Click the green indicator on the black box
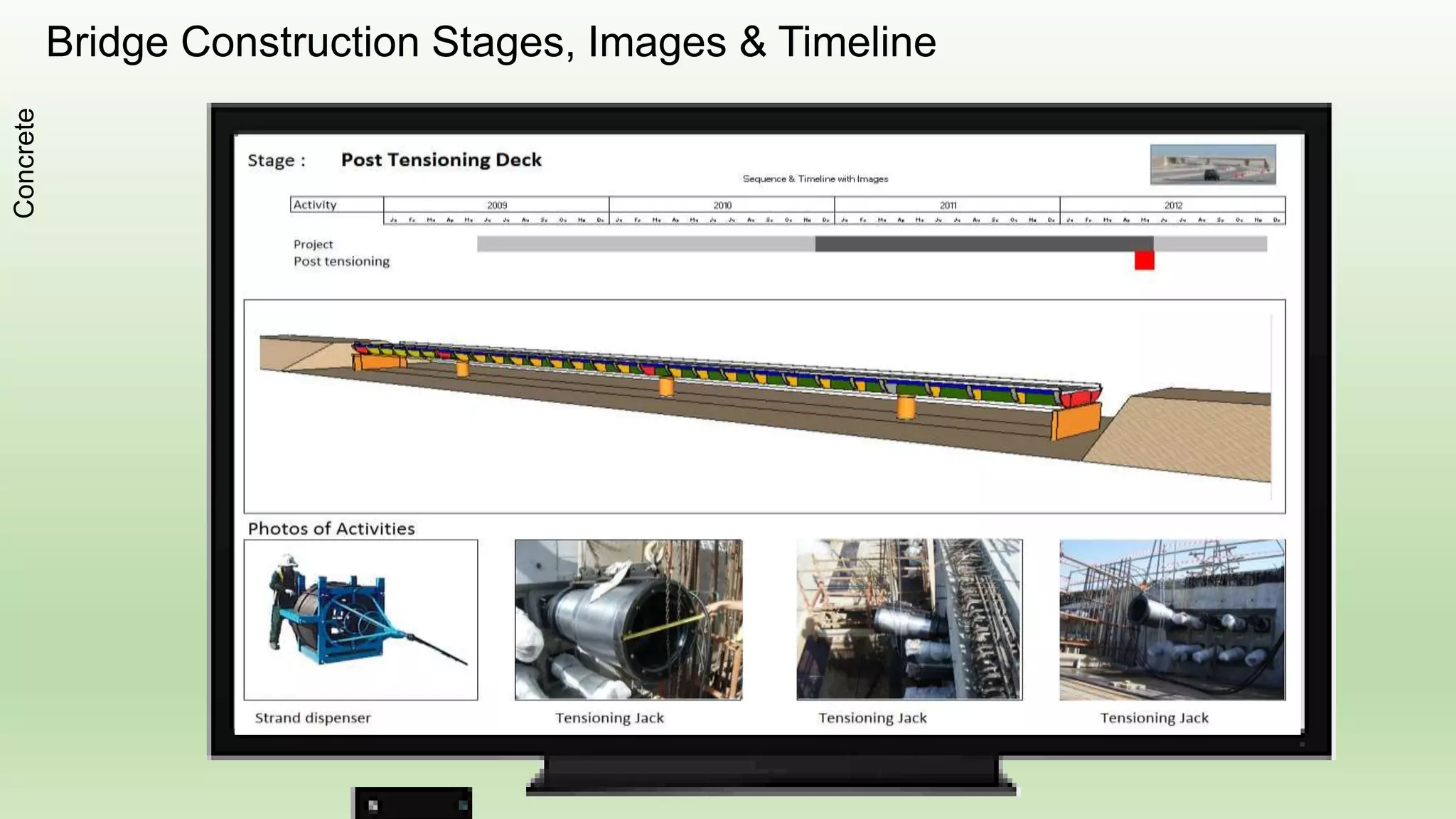The width and height of the screenshot is (1456, 819). [x=463, y=805]
